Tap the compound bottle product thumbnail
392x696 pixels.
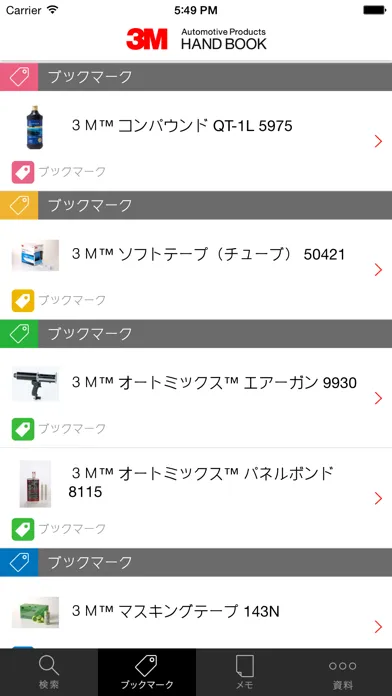pyautogui.click(x=35, y=127)
